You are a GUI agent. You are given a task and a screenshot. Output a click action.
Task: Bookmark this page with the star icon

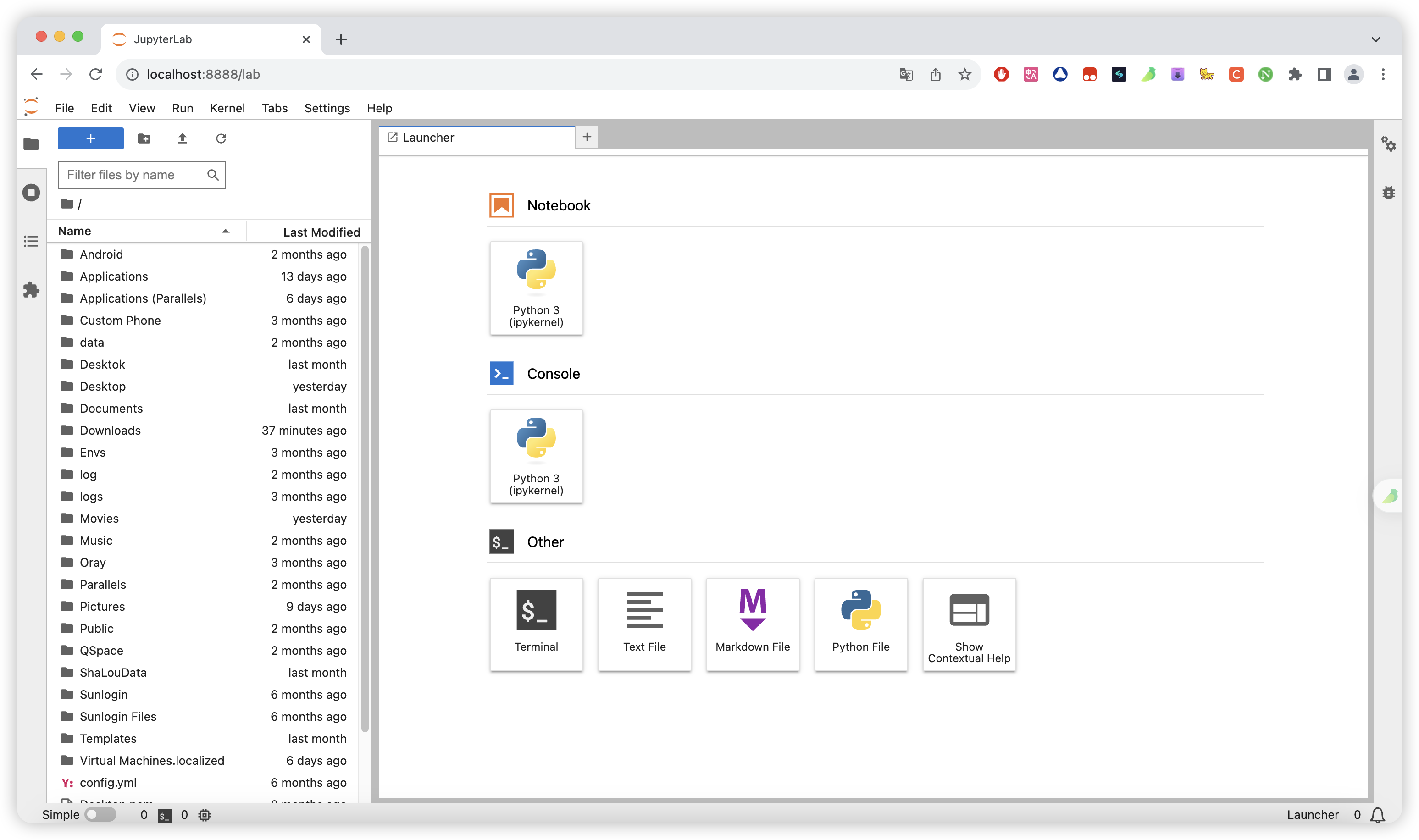[964, 74]
